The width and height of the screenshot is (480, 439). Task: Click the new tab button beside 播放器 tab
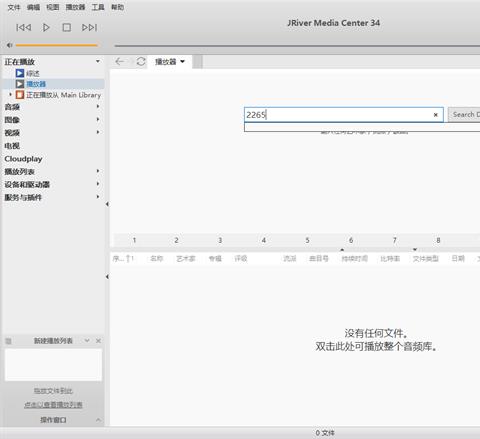coord(197,62)
